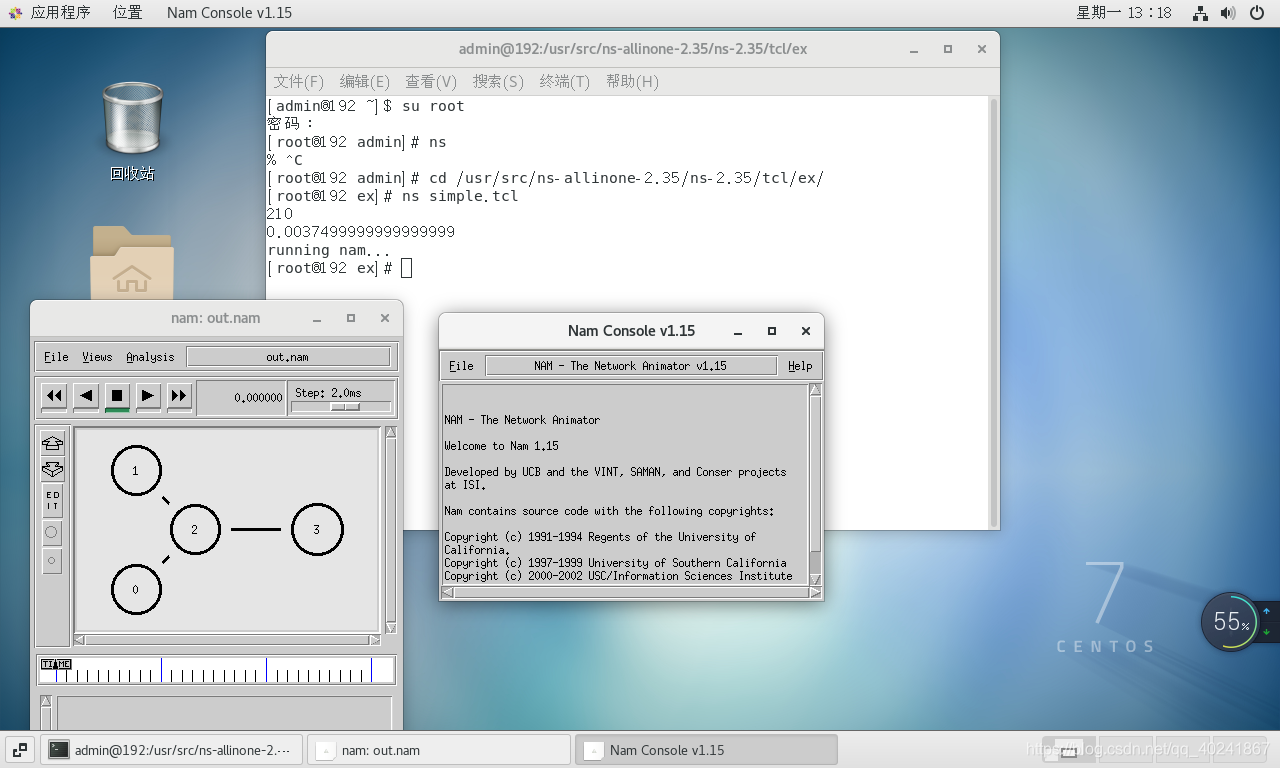Screen dimensions: 1280x768
Task: Open 位置 menu in top bar
Action: coord(127,13)
